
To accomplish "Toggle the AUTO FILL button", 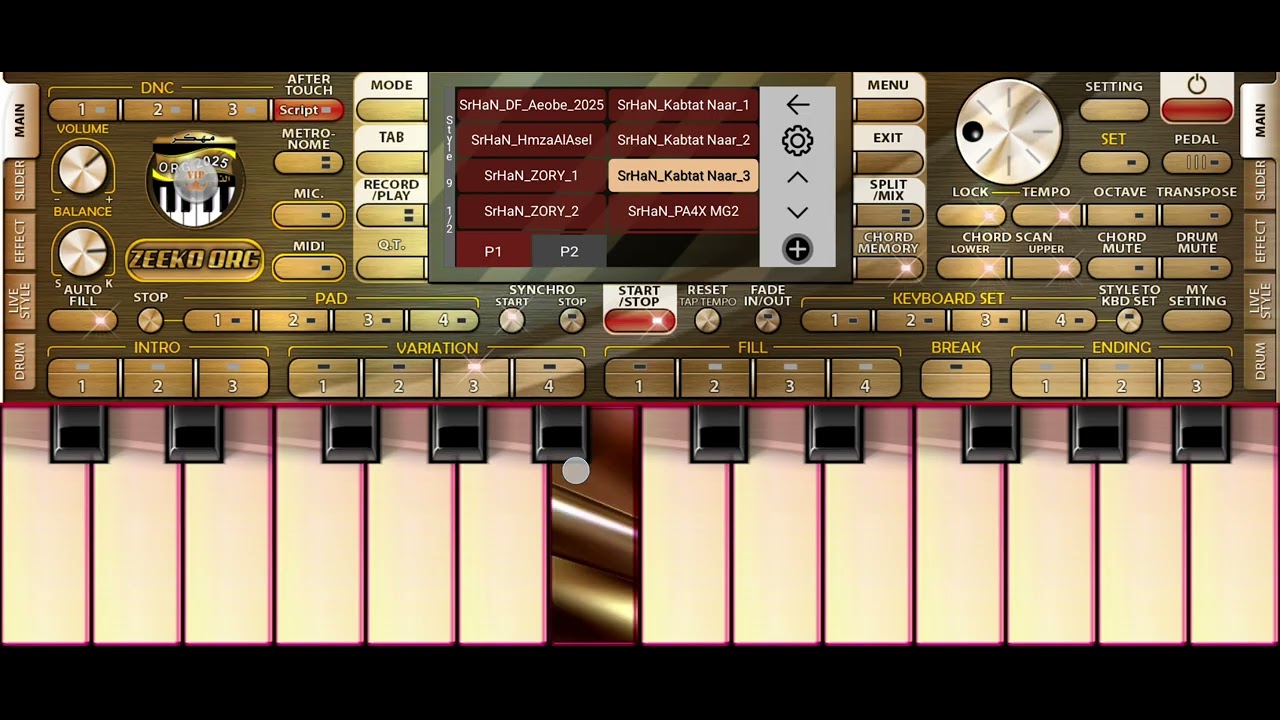I will click(x=82, y=321).
